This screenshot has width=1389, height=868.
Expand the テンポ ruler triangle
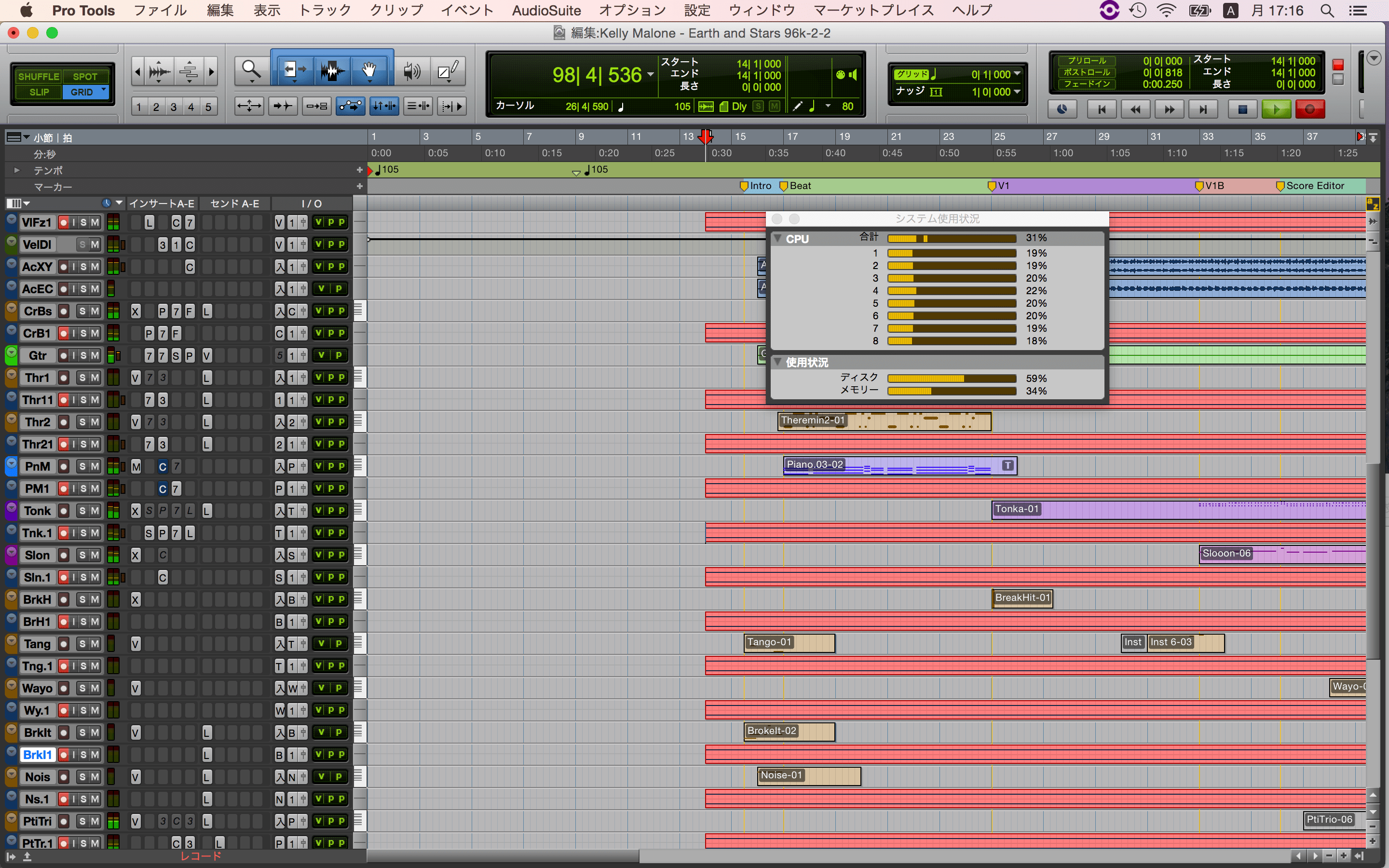tap(17, 170)
